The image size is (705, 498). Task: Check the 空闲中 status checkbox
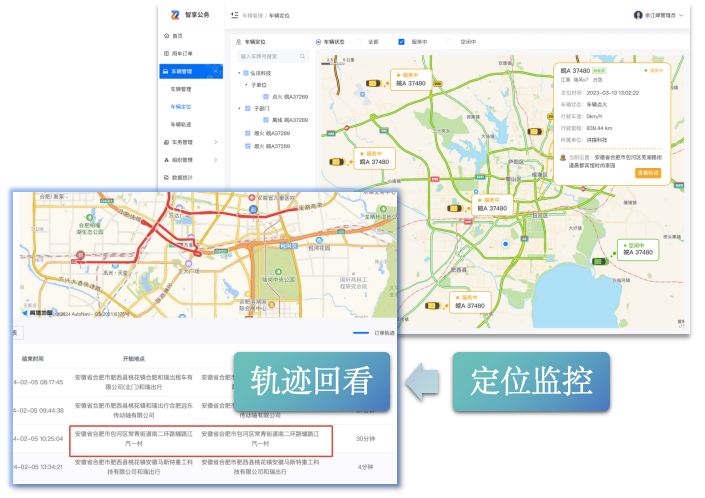pos(450,42)
